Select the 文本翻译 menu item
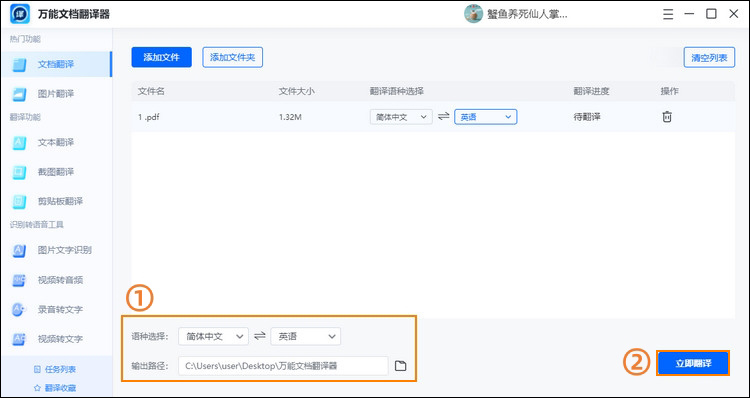 (x=56, y=143)
